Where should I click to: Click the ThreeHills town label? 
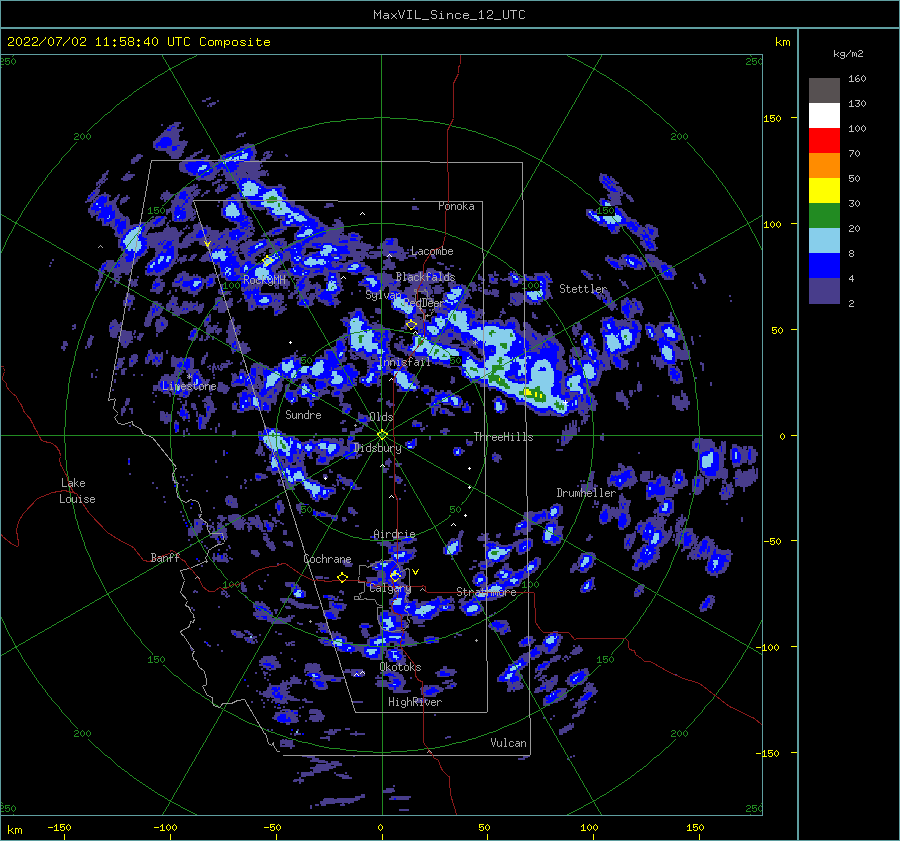(503, 437)
